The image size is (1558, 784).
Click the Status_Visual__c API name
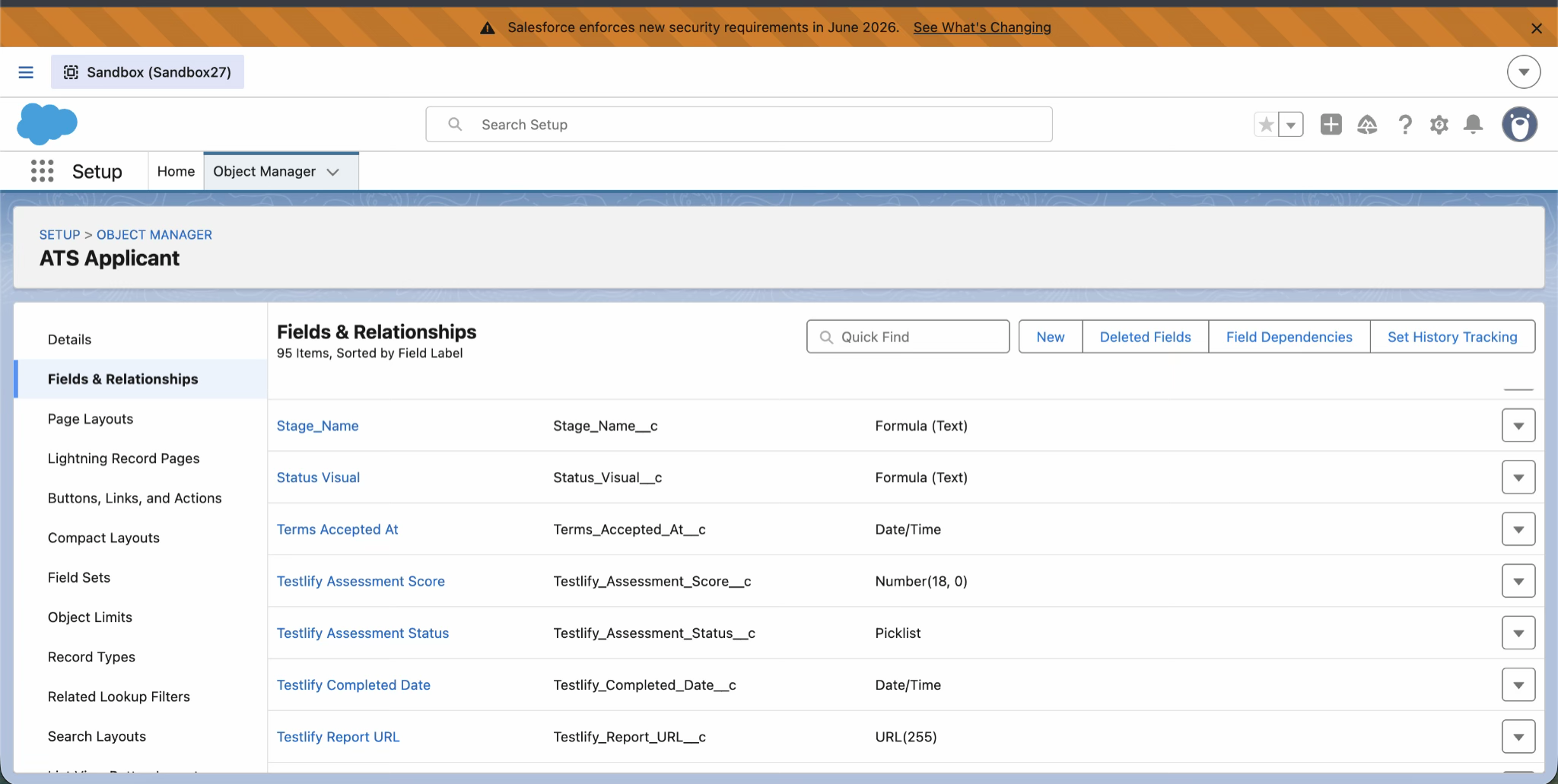pos(608,478)
